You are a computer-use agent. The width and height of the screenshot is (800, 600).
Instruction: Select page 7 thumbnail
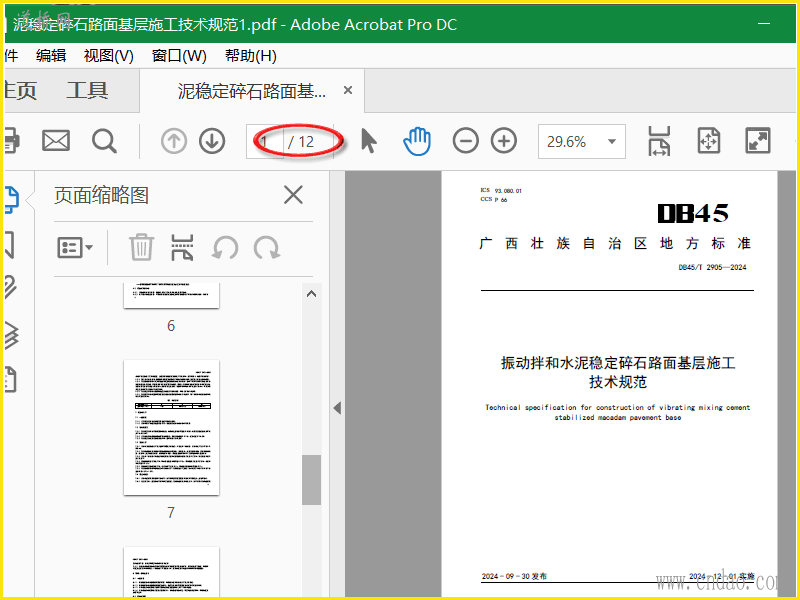click(171, 428)
